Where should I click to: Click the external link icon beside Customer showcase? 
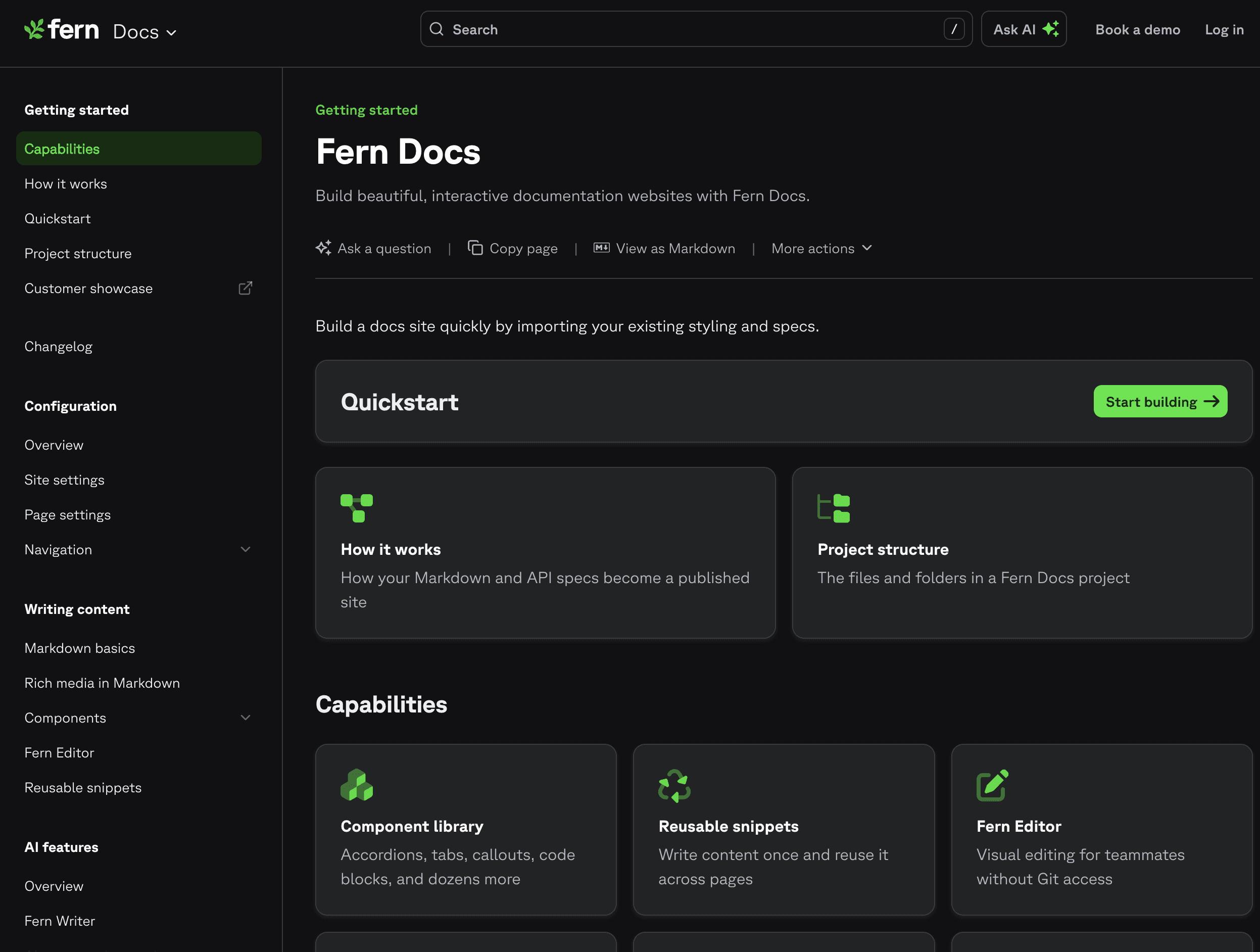pos(246,288)
